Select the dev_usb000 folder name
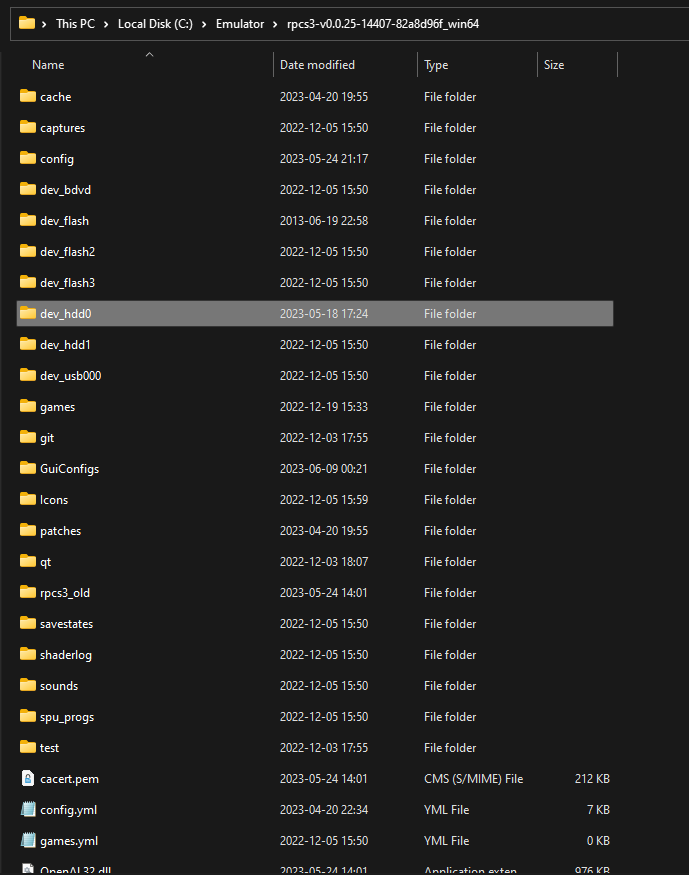This screenshot has width=689, height=875. coord(71,376)
